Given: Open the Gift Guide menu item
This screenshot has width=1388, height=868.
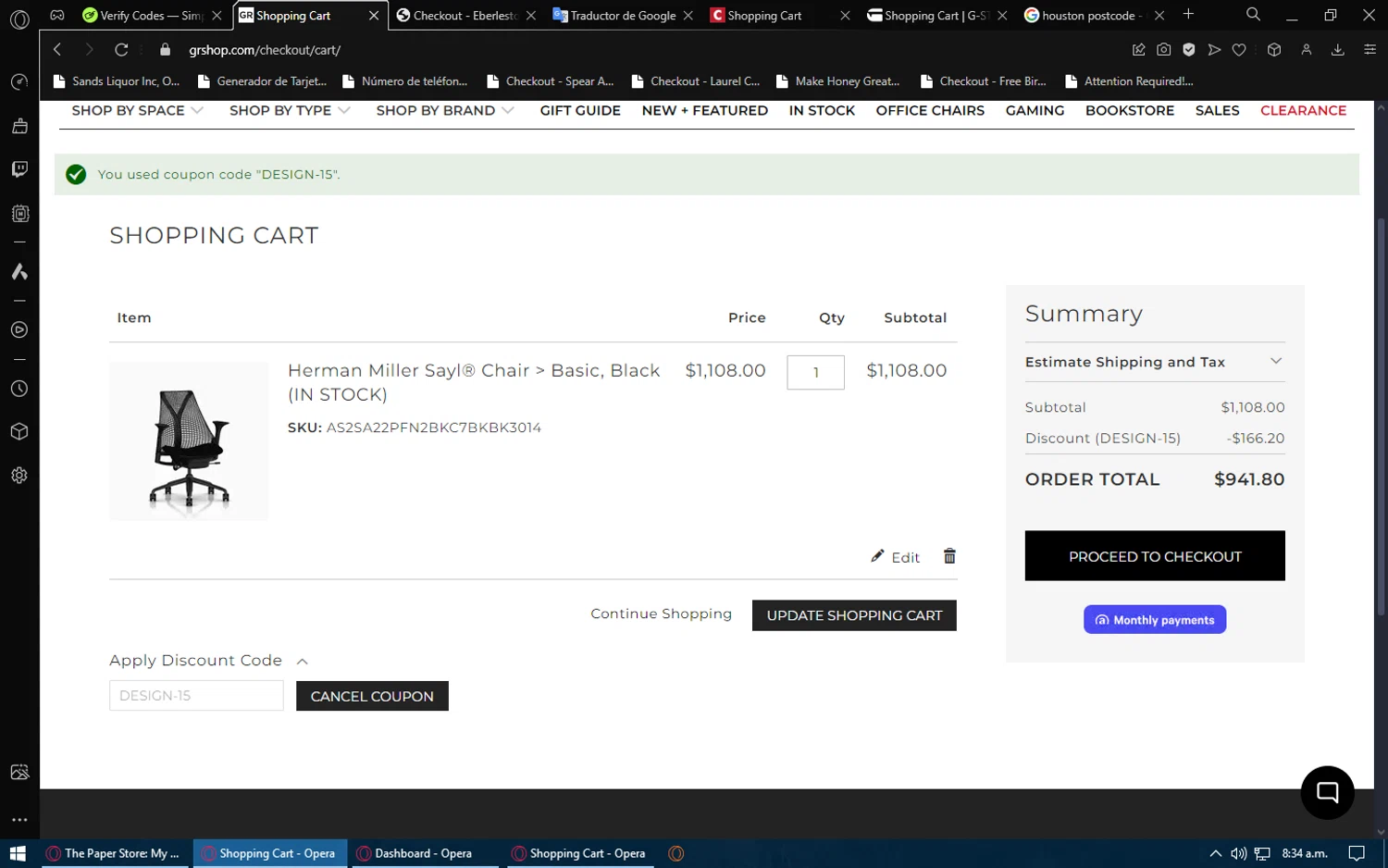Looking at the screenshot, I should pos(580,110).
